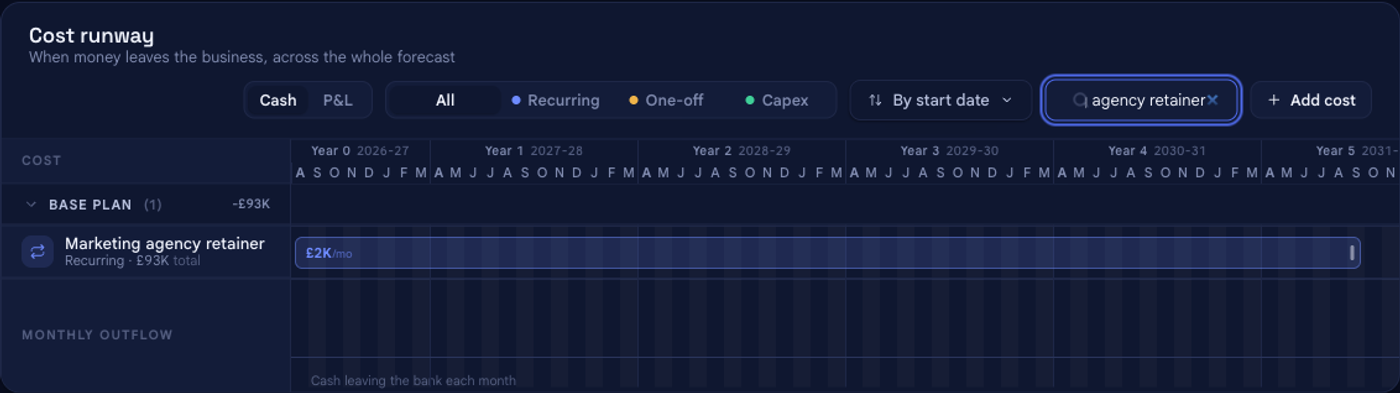Filter by Capex costs
Screen dimensions: 1400x393
[x=777, y=100]
